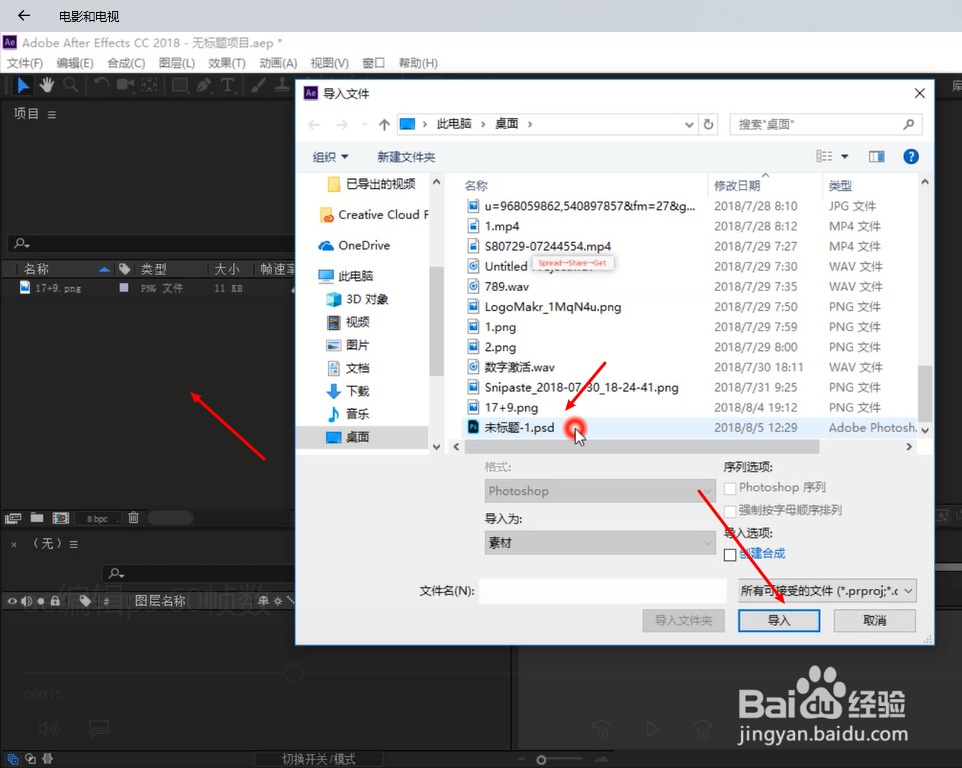Go up one folder in import dialog
Viewport: 962px width, 768px height.
384,125
